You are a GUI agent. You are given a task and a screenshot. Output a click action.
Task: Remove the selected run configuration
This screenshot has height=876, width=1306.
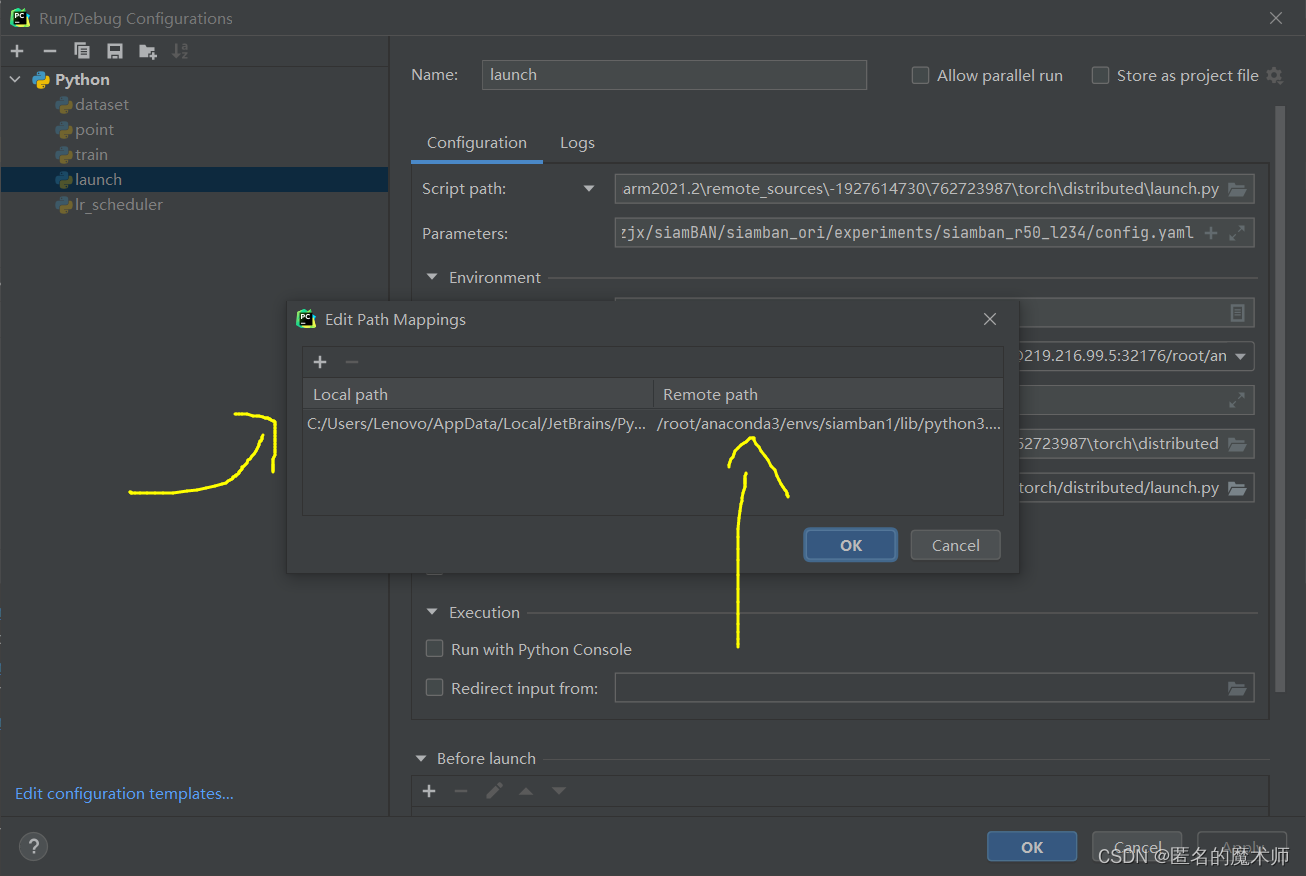point(49,50)
